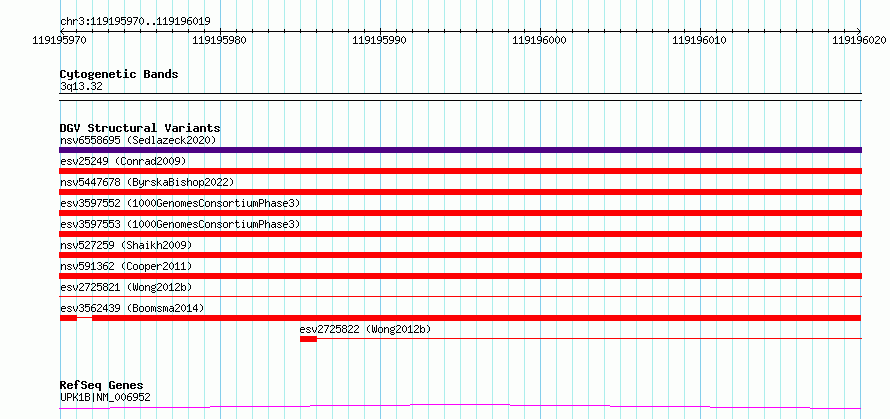The width and height of the screenshot is (890, 419).
Task: Select the purple nsv6558695 variant bar
Action: (x=460, y=150)
